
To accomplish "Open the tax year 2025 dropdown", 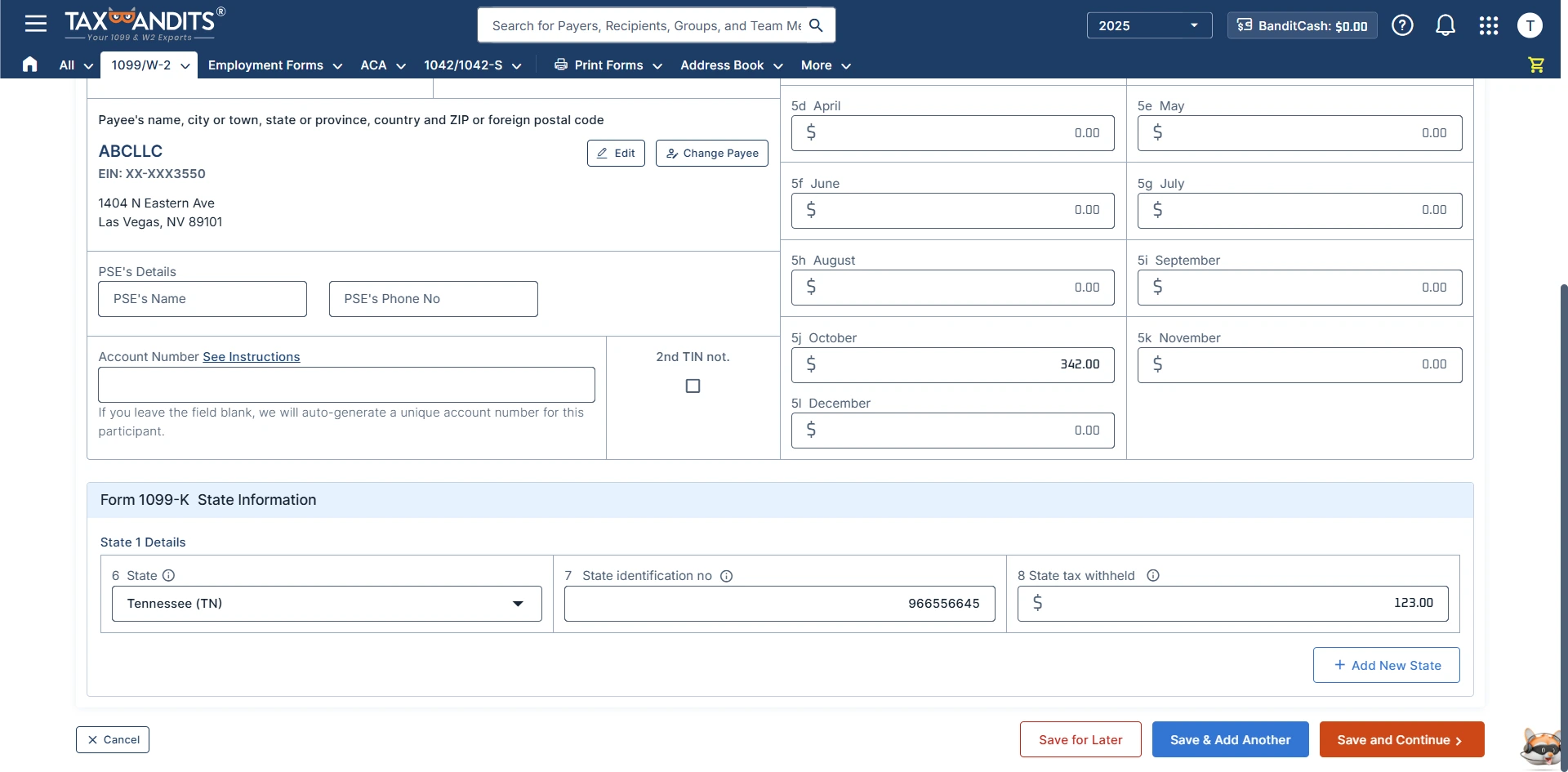I will [1148, 25].
